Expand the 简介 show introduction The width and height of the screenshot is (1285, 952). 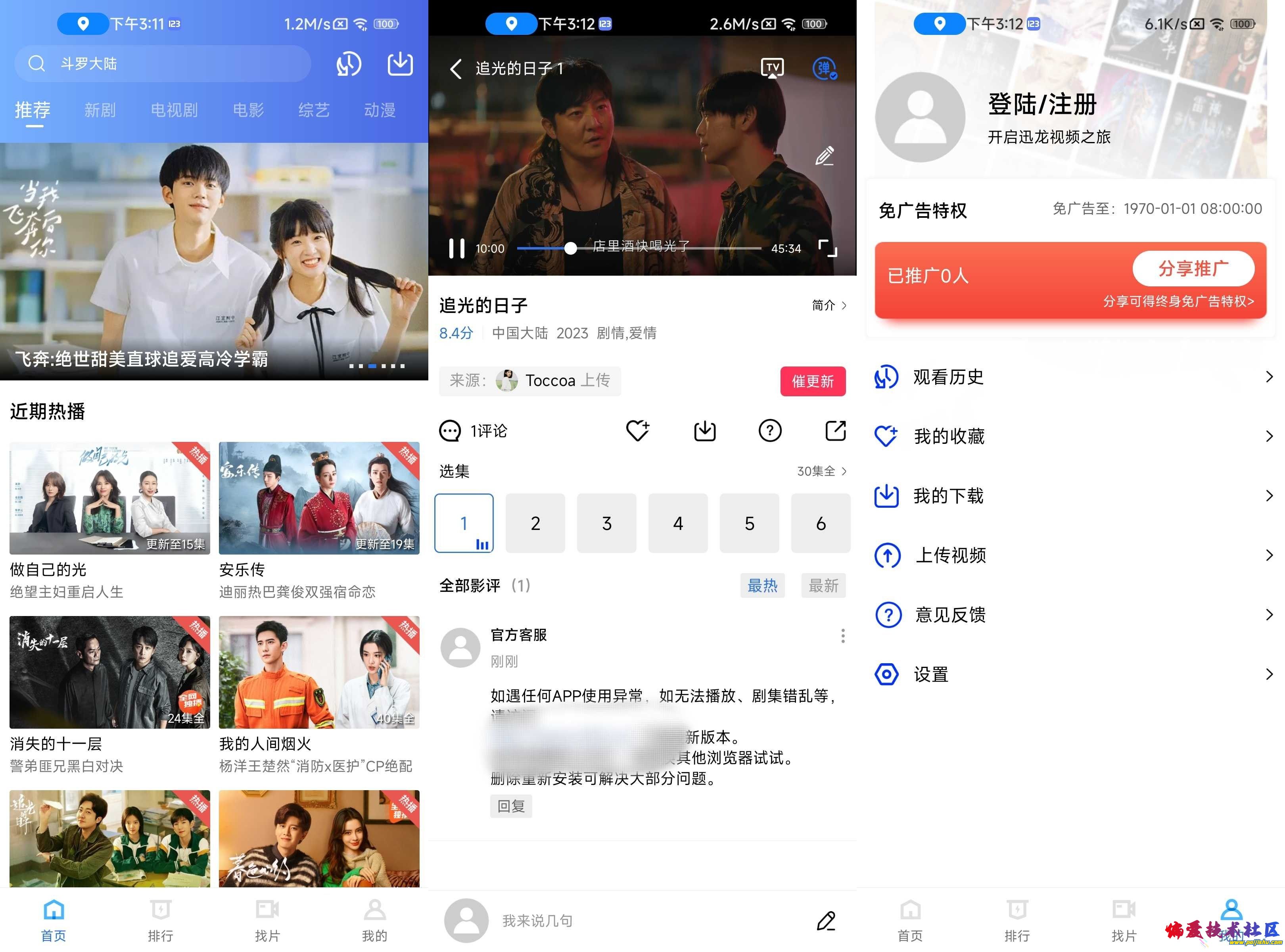coord(829,305)
